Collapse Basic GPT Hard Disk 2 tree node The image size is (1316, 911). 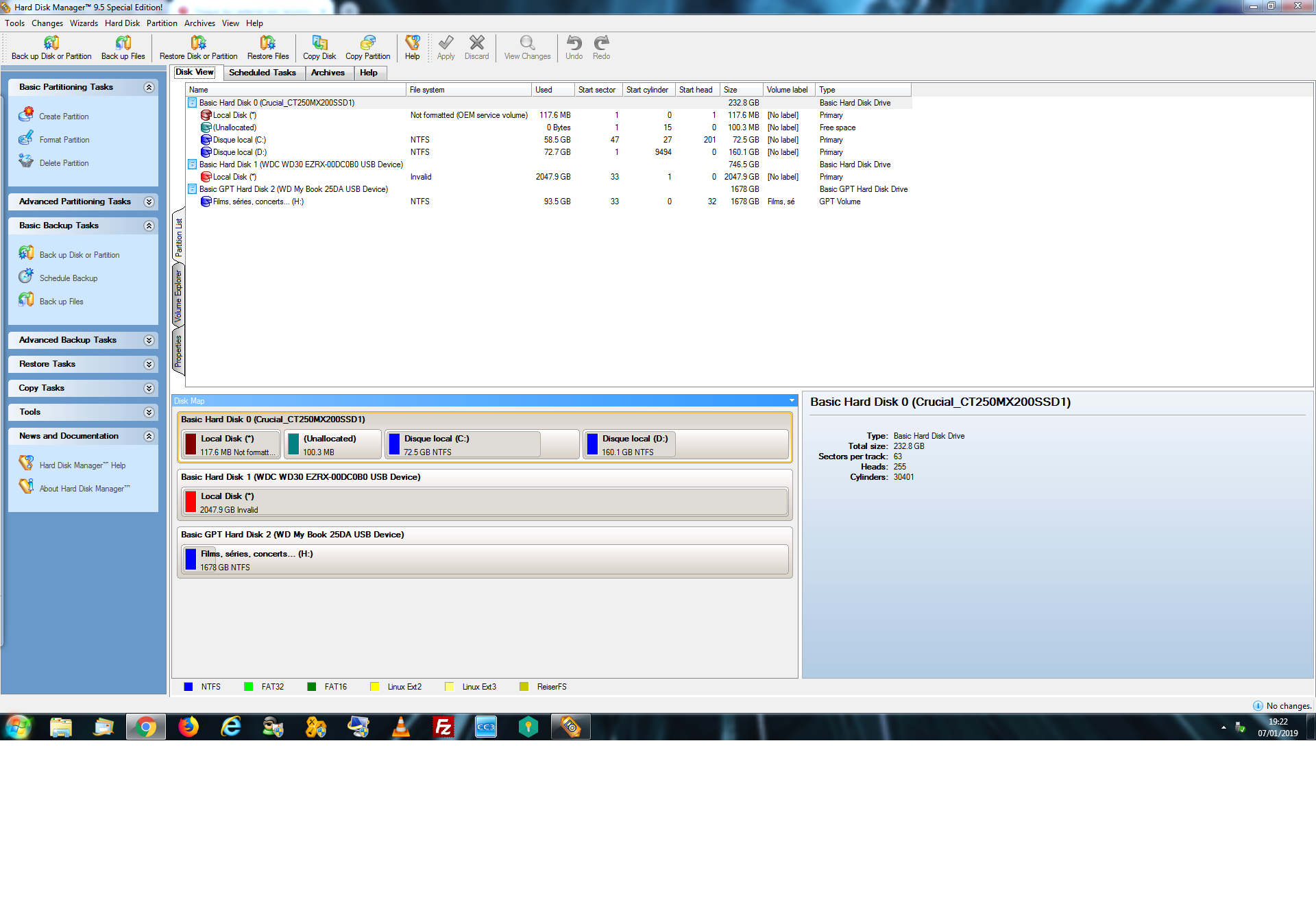click(193, 189)
